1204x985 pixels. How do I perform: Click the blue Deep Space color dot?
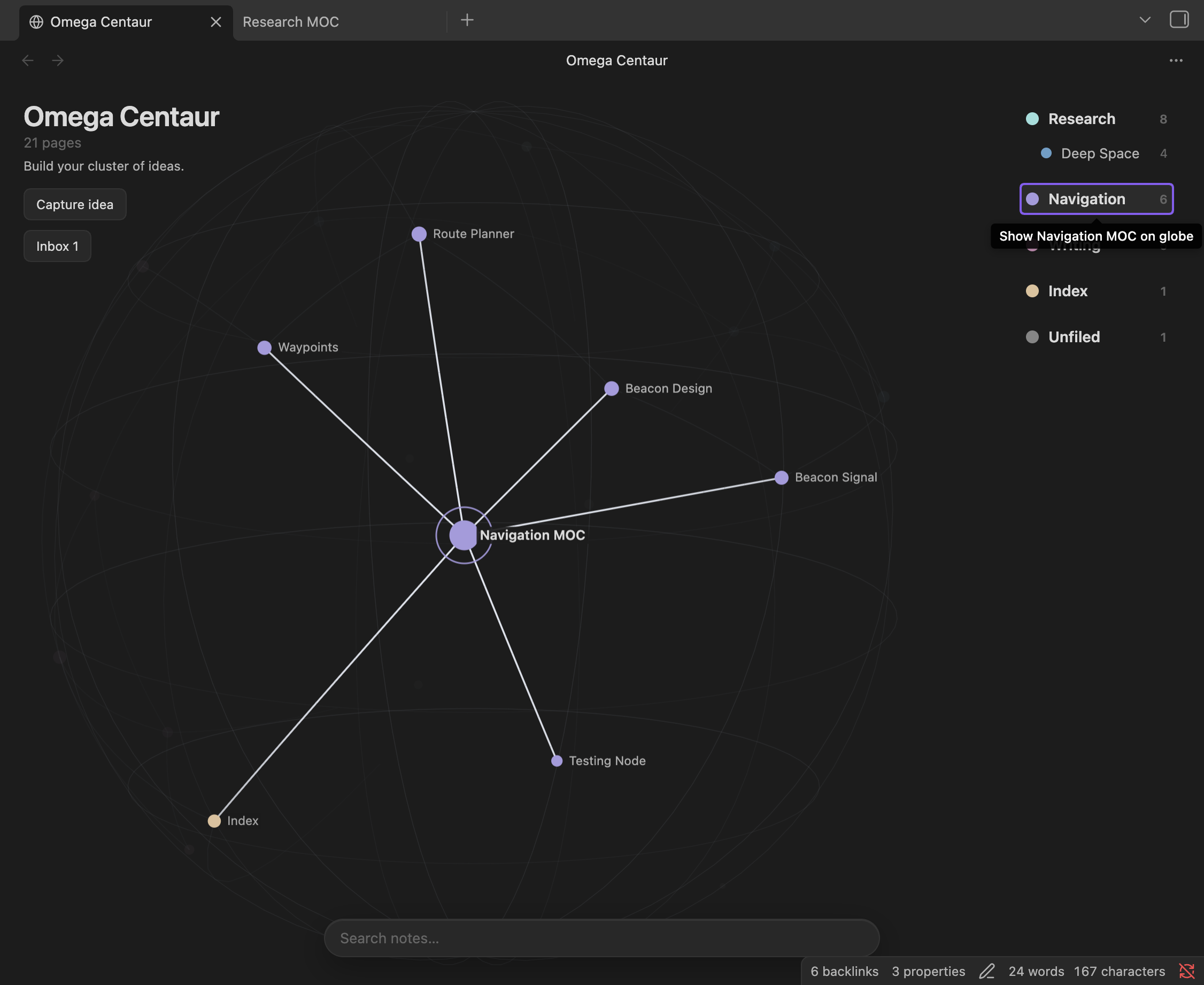[x=1046, y=153]
